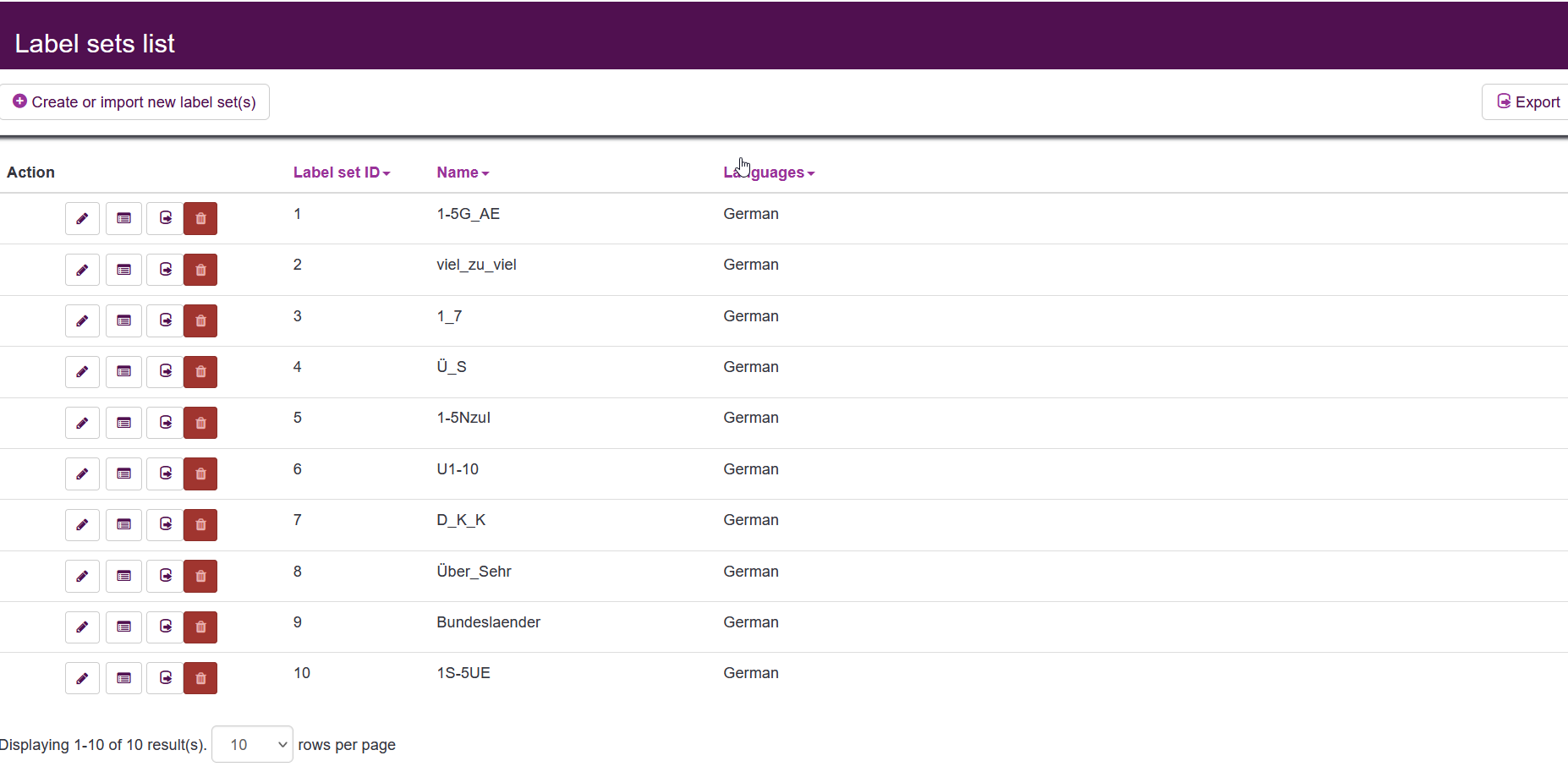
Task: Export the 1-5G_AE label set
Action: point(165,218)
